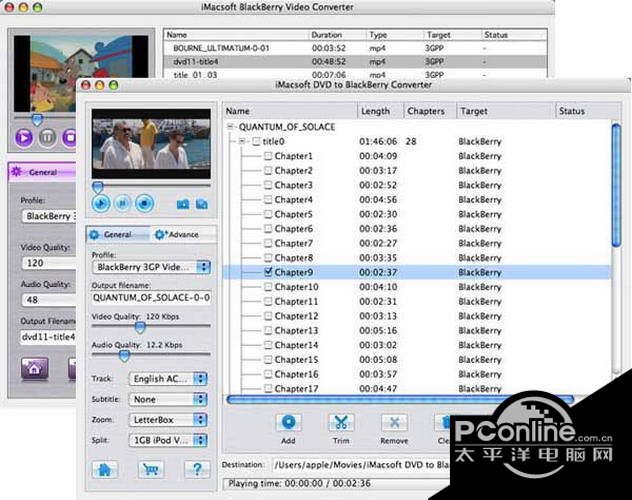Adjust the Audio Quality slider handle
Screen dimensions: 632x500
pos(125,355)
